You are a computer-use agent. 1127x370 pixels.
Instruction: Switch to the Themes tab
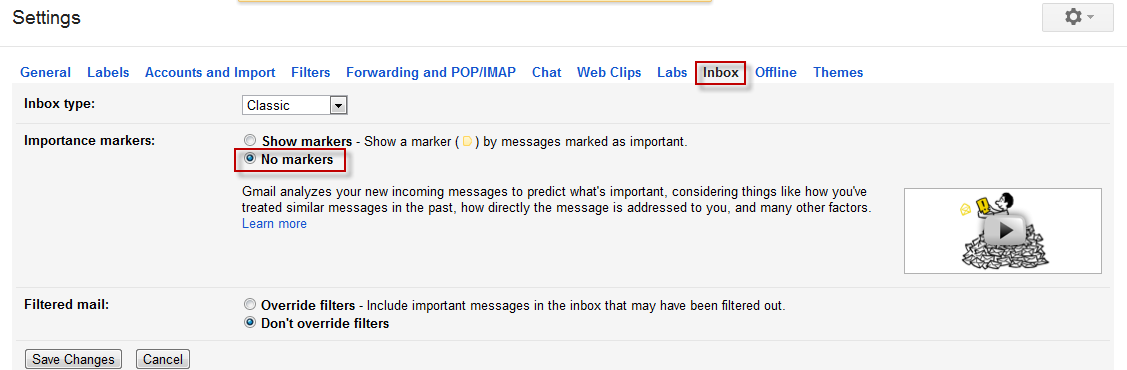tap(838, 73)
